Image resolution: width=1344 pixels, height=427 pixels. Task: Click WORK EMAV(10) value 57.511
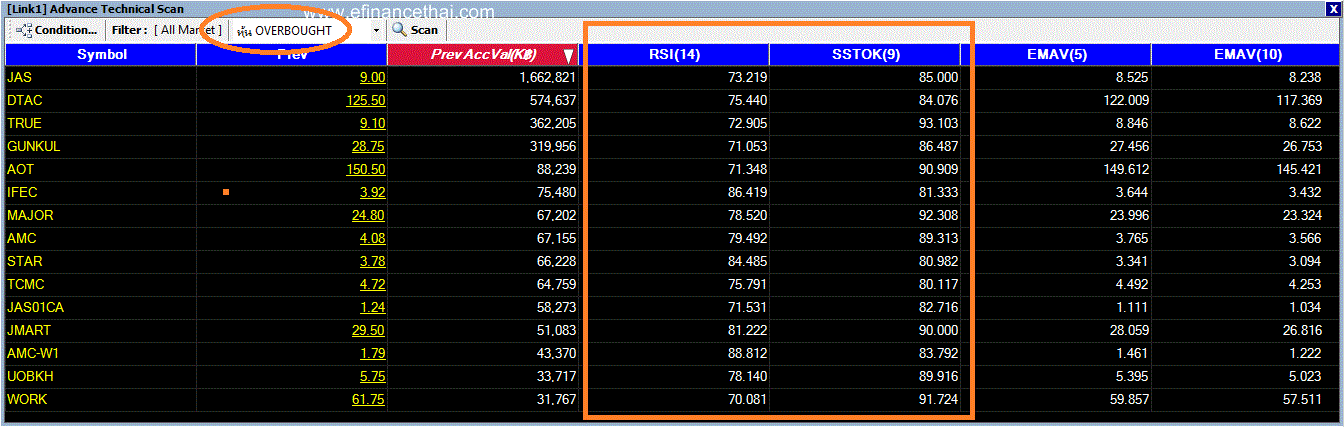pos(1304,399)
